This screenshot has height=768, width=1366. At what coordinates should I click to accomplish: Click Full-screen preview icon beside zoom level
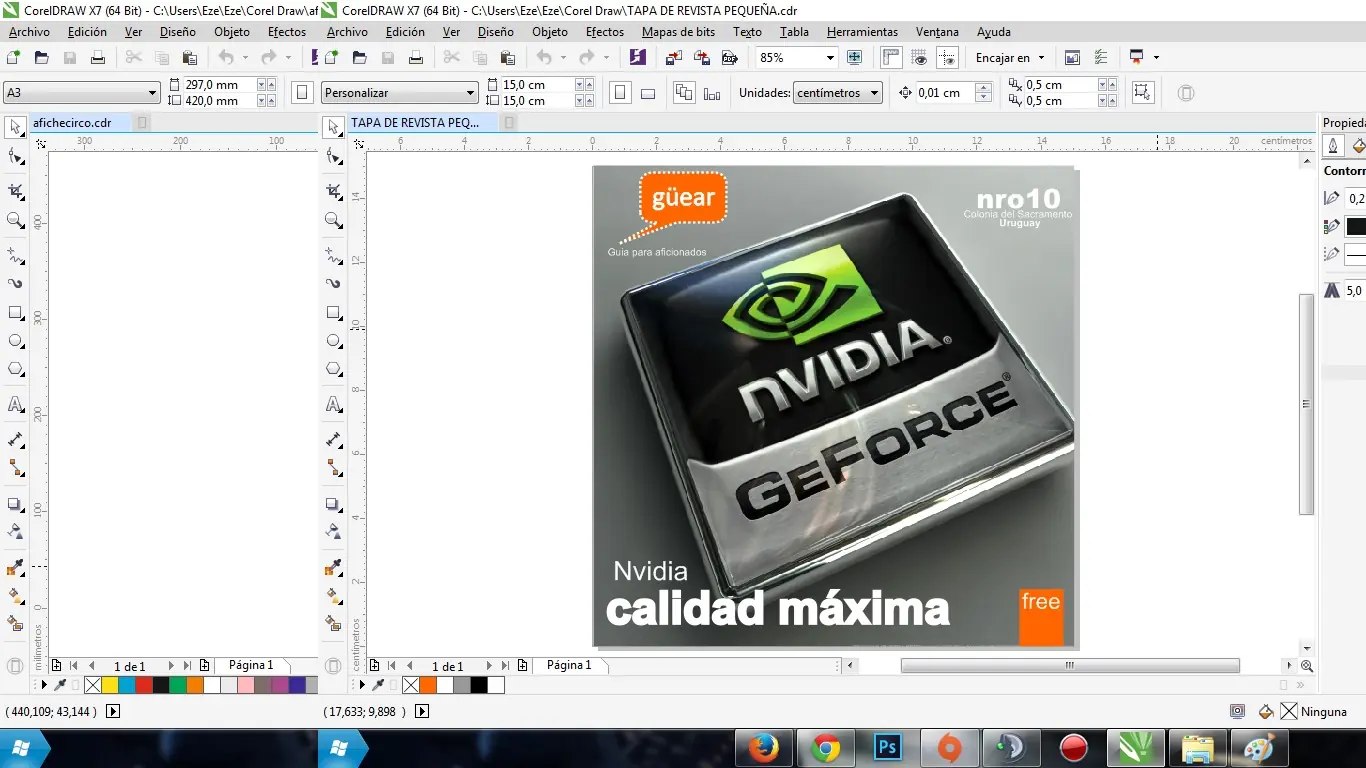point(855,58)
